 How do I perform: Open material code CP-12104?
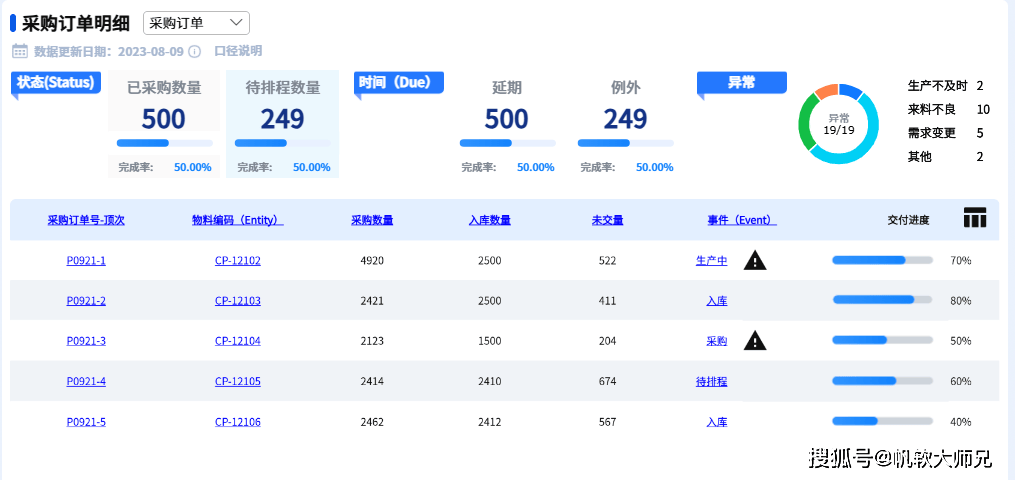point(238,341)
